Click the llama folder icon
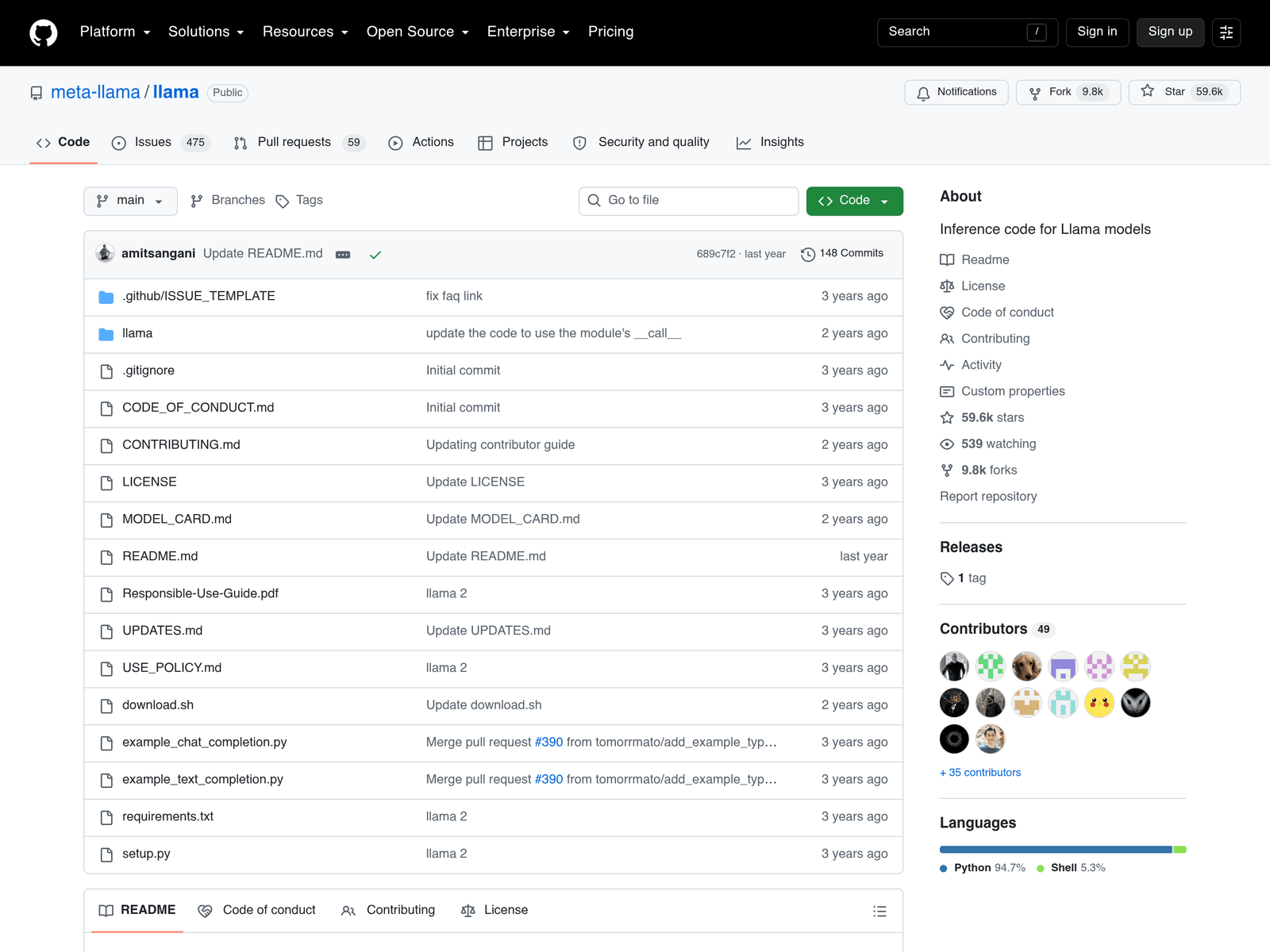Image resolution: width=1270 pixels, height=952 pixels. coord(106,334)
